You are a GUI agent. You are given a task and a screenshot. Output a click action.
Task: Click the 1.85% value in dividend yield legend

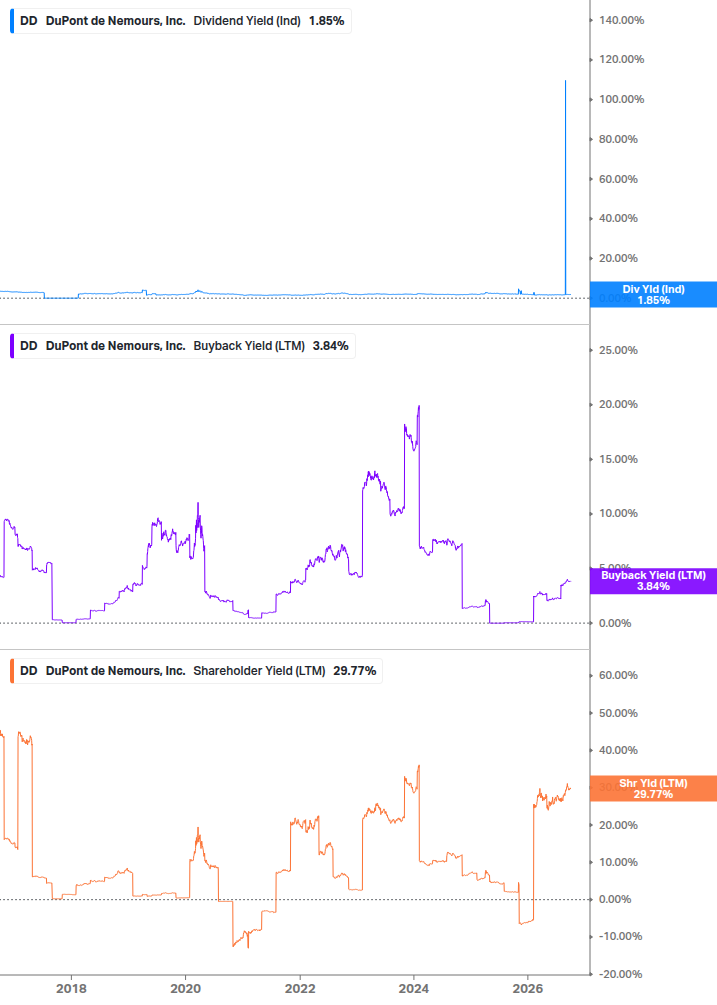coord(327,21)
